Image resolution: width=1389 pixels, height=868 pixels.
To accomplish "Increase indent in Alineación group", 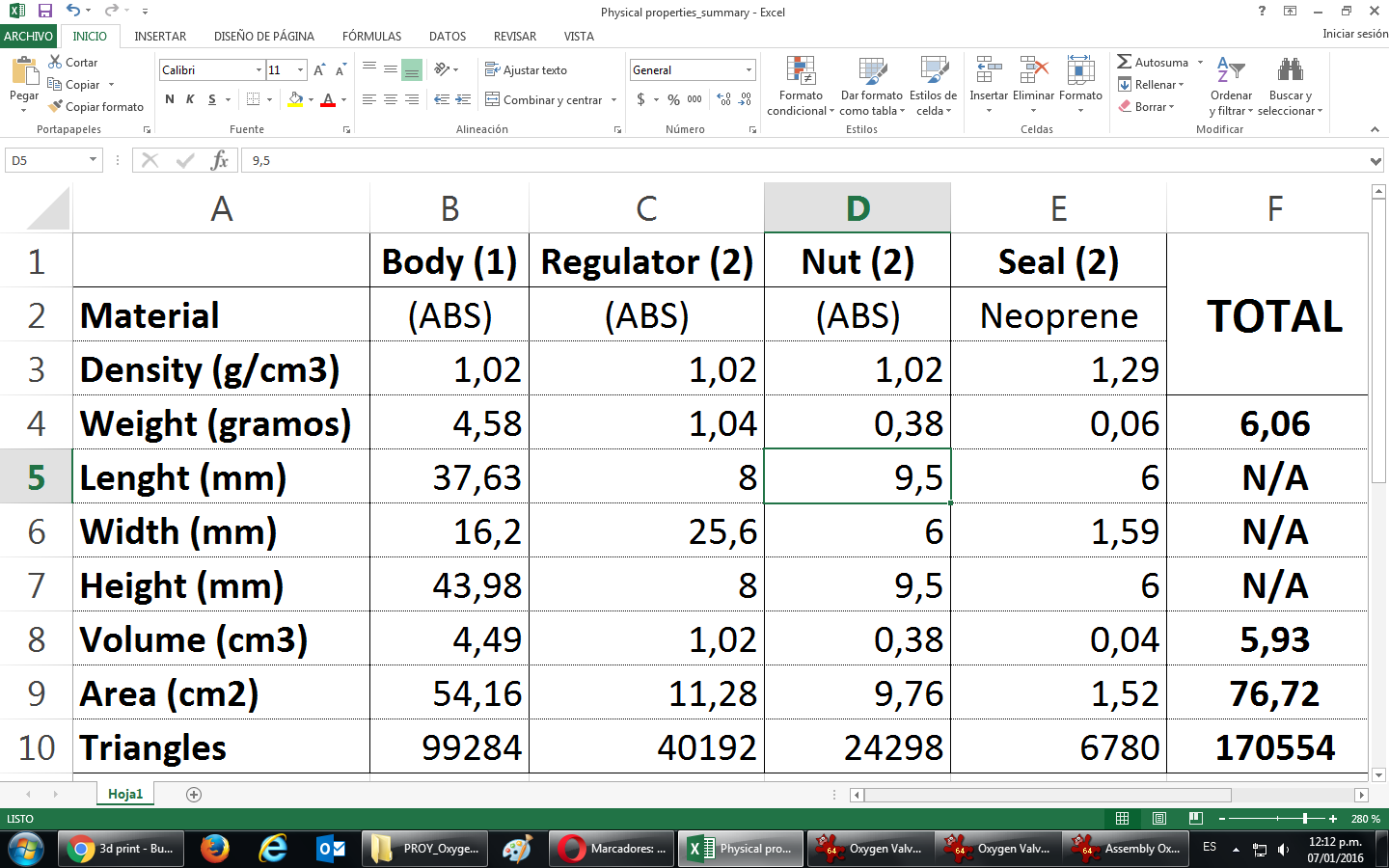I will (463, 99).
